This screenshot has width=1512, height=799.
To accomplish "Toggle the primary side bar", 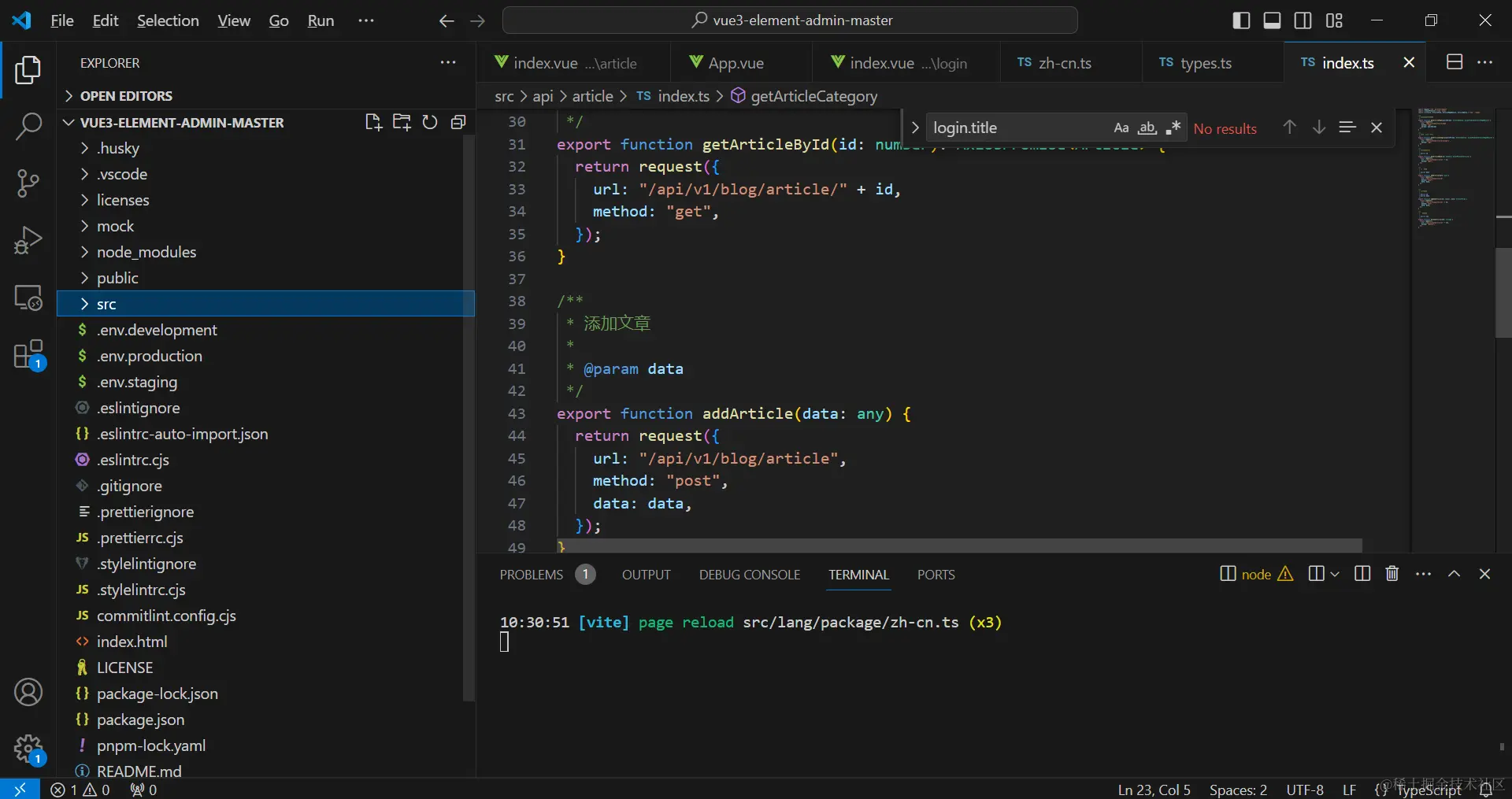I will 1241,20.
